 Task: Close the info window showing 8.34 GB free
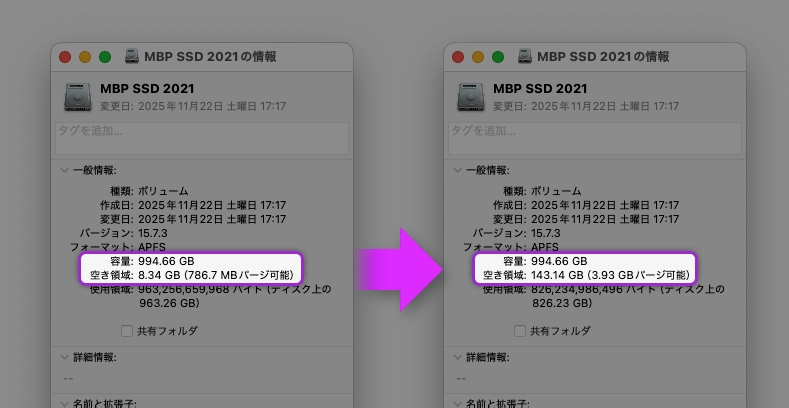pyautogui.click(x=65, y=57)
